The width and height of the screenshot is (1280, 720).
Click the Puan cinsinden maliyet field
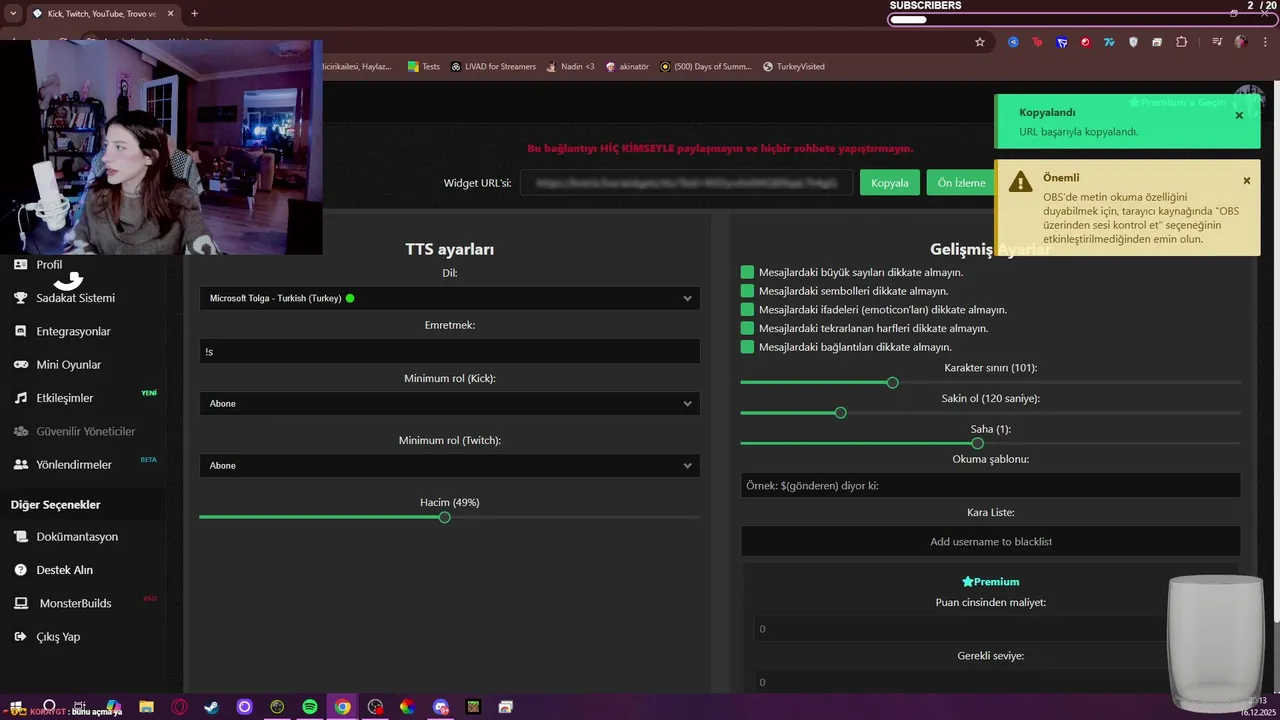pos(990,629)
